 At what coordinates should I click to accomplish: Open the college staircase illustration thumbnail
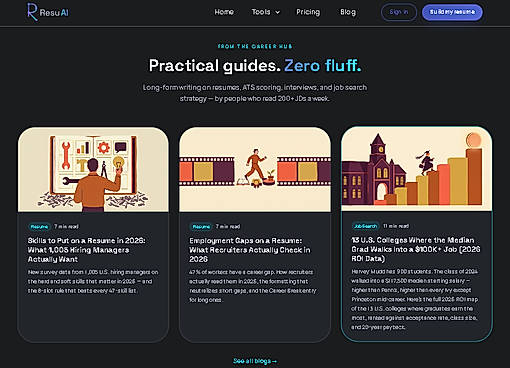point(417,169)
